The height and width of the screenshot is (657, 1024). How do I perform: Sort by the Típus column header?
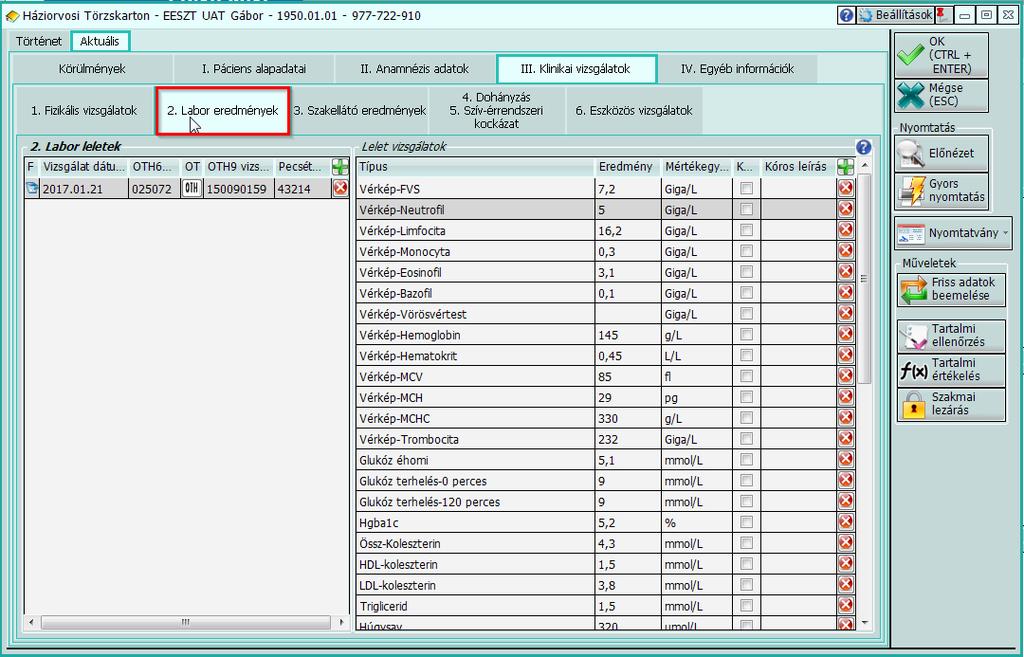click(475, 167)
